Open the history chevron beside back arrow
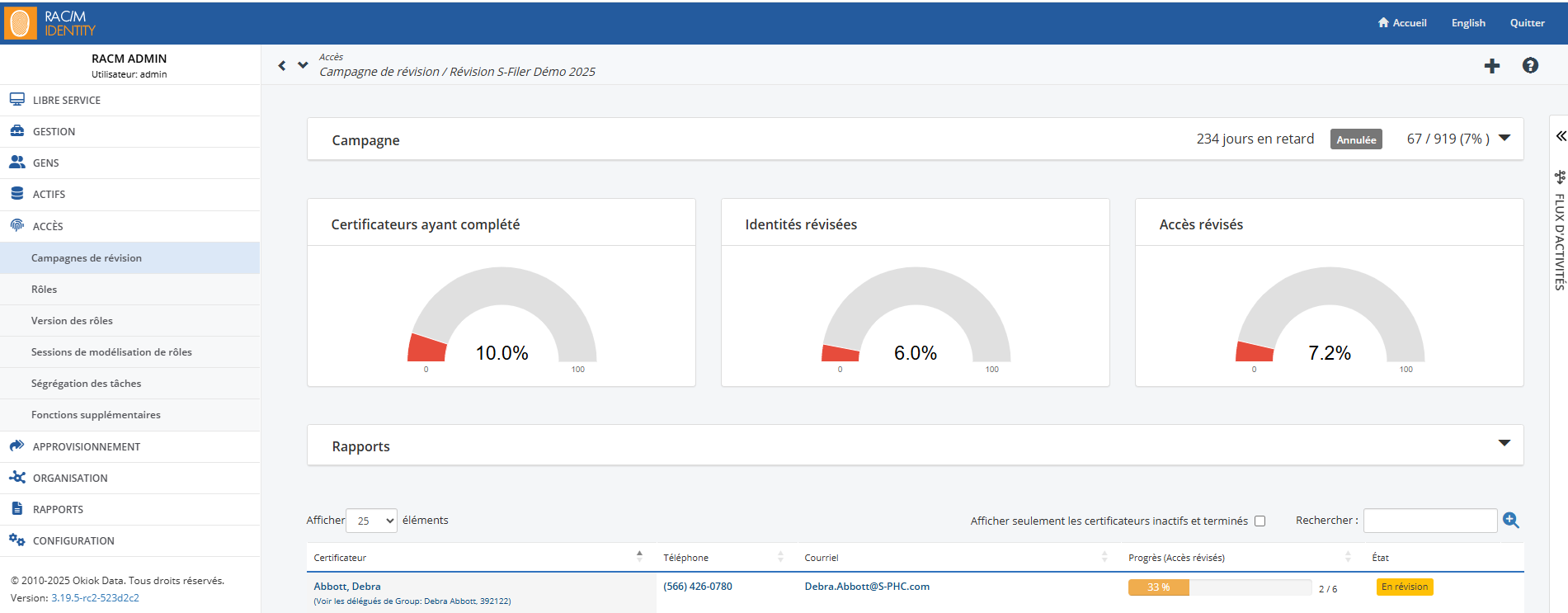Screen dimensions: 1568x613 (x=303, y=64)
